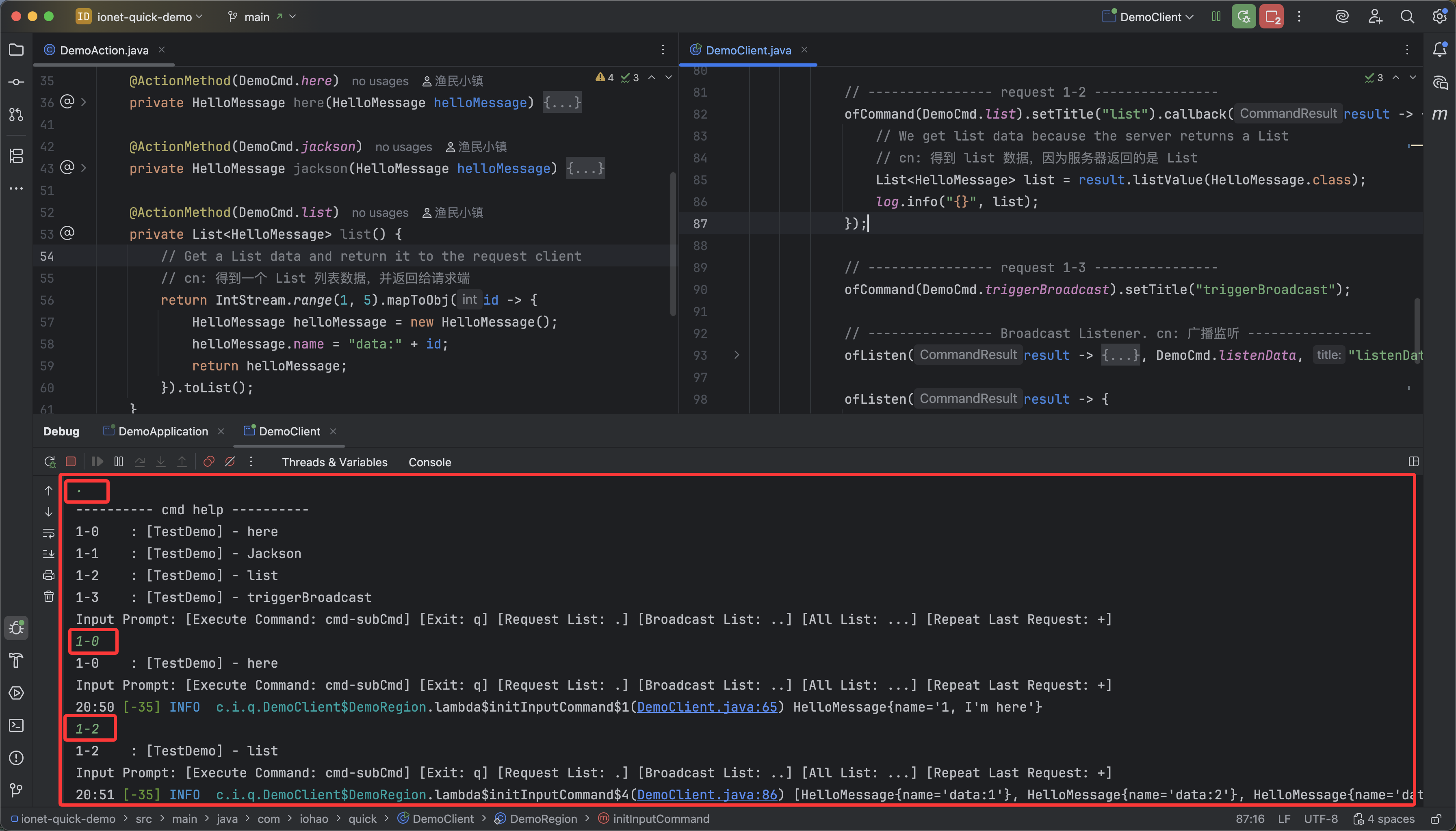Toggle Mute Breakpoints in debug toolbar
This screenshot has height=831, width=1456.
click(230, 462)
